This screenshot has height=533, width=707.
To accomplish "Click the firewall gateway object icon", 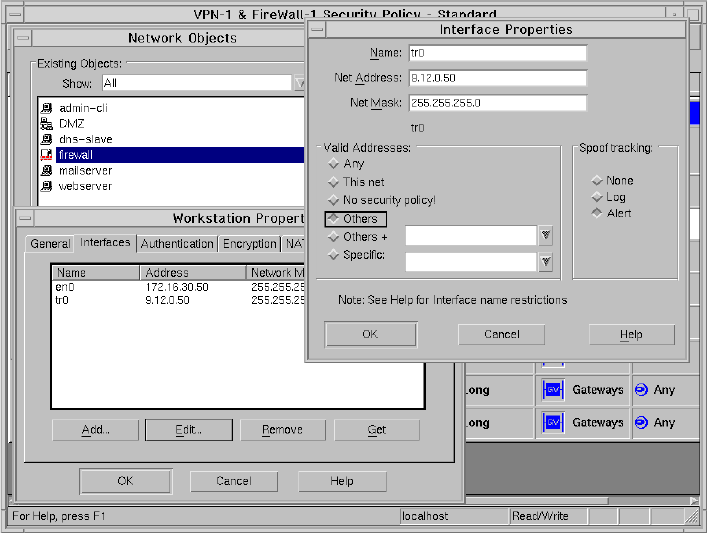I will tap(46, 155).
